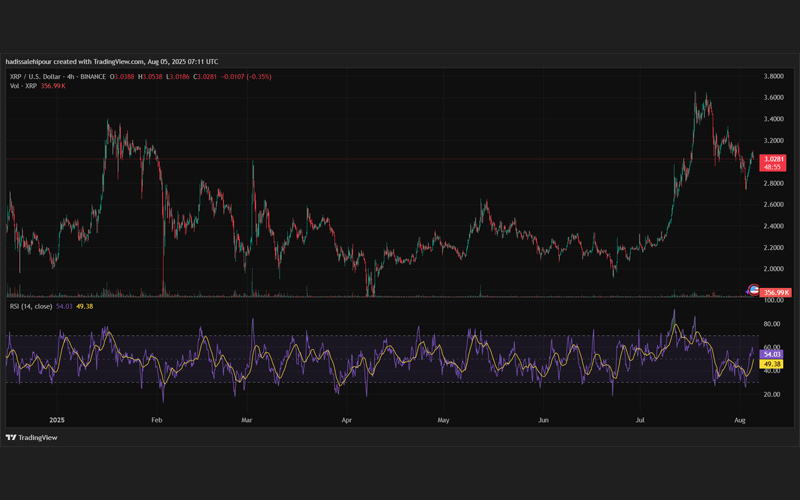Click the US flag economic event marker

[x=754, y=291]
